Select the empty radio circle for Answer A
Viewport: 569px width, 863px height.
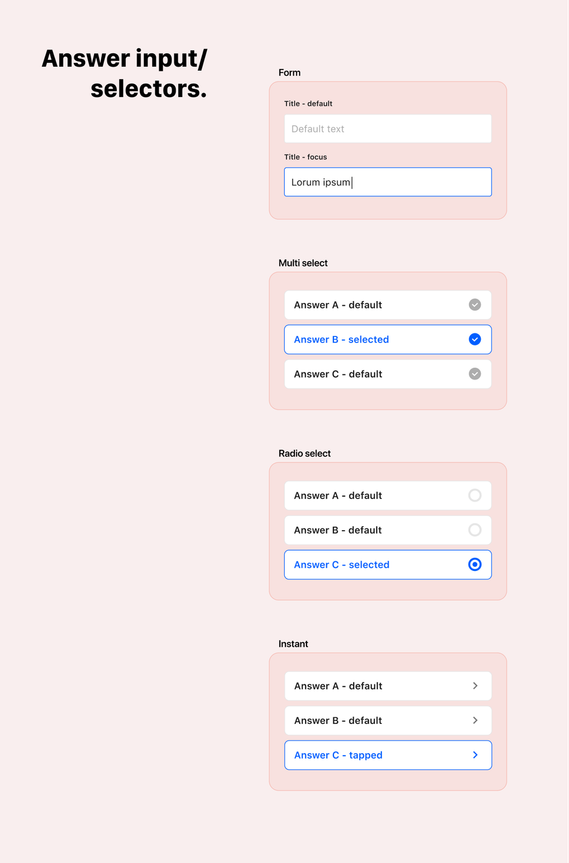click(x=474, y=495)
